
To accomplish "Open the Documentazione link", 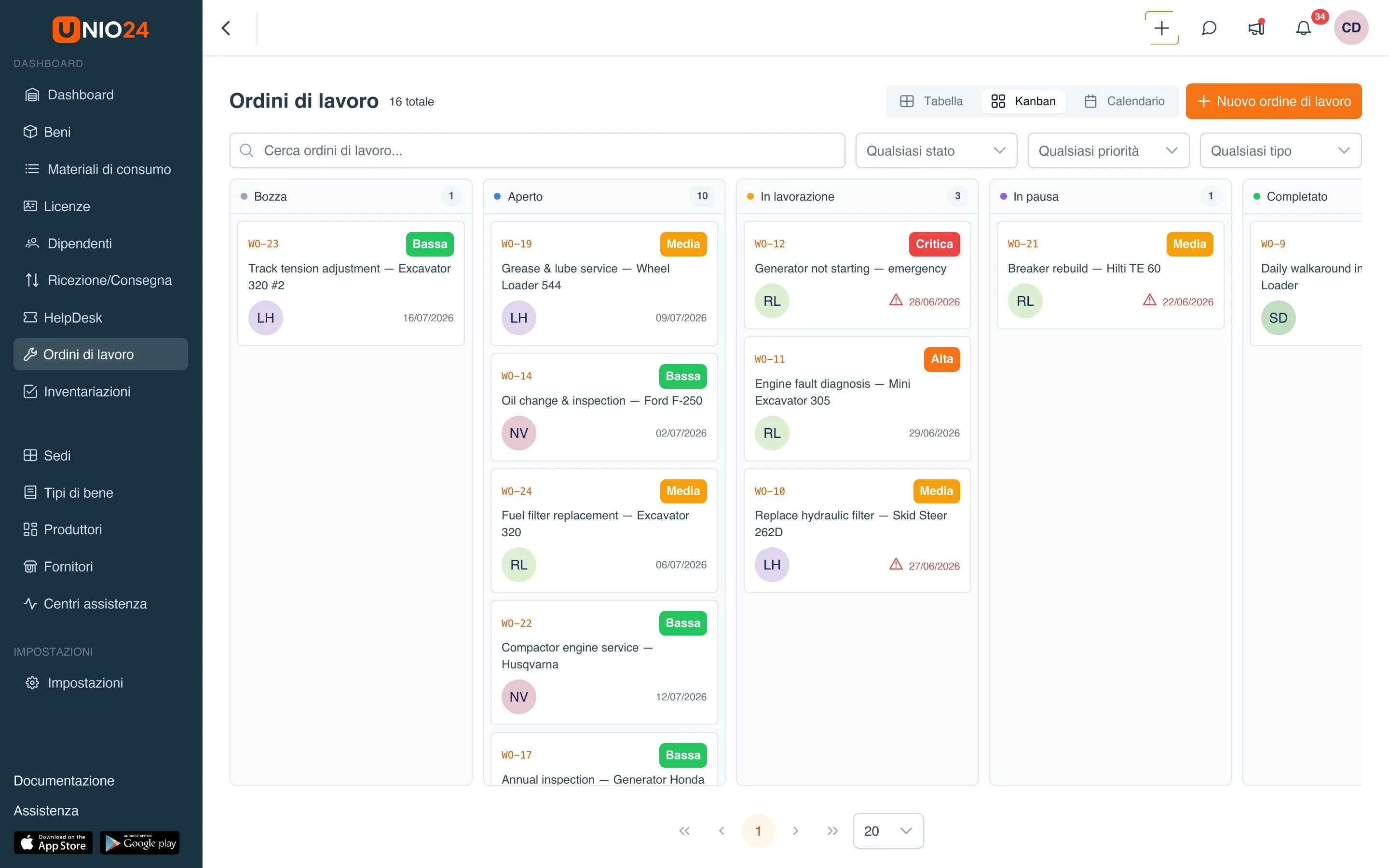I will (x=64, y=781).
